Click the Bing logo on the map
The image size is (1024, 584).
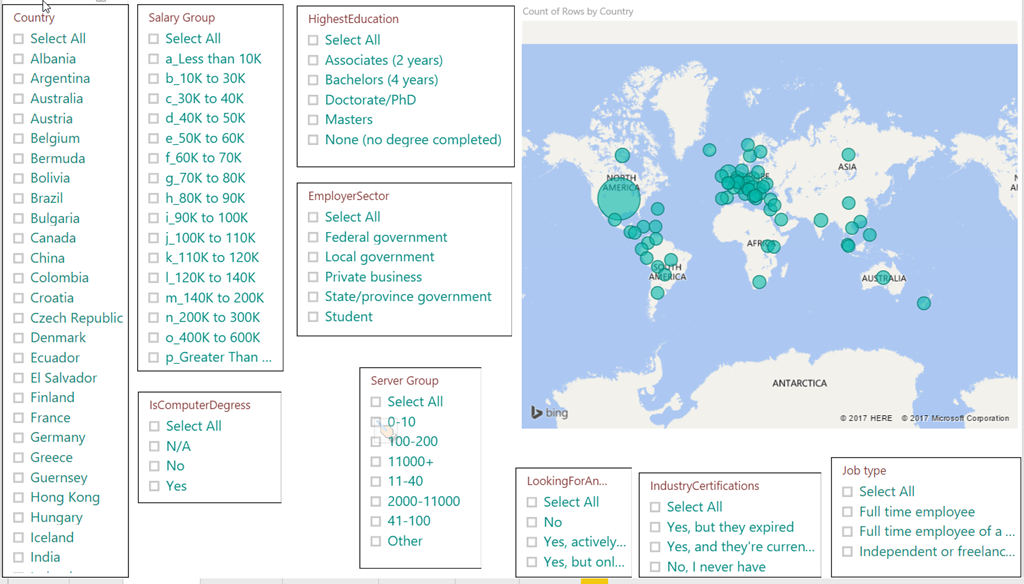coord(549,413)
